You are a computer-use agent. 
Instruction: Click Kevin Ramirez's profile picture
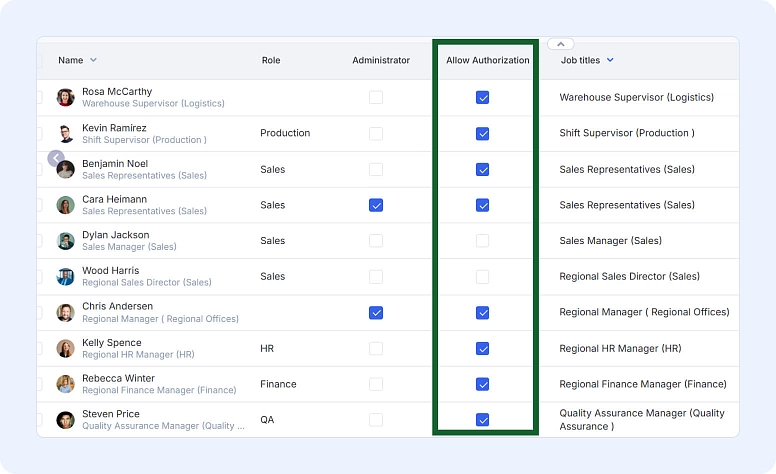[65, 134]
